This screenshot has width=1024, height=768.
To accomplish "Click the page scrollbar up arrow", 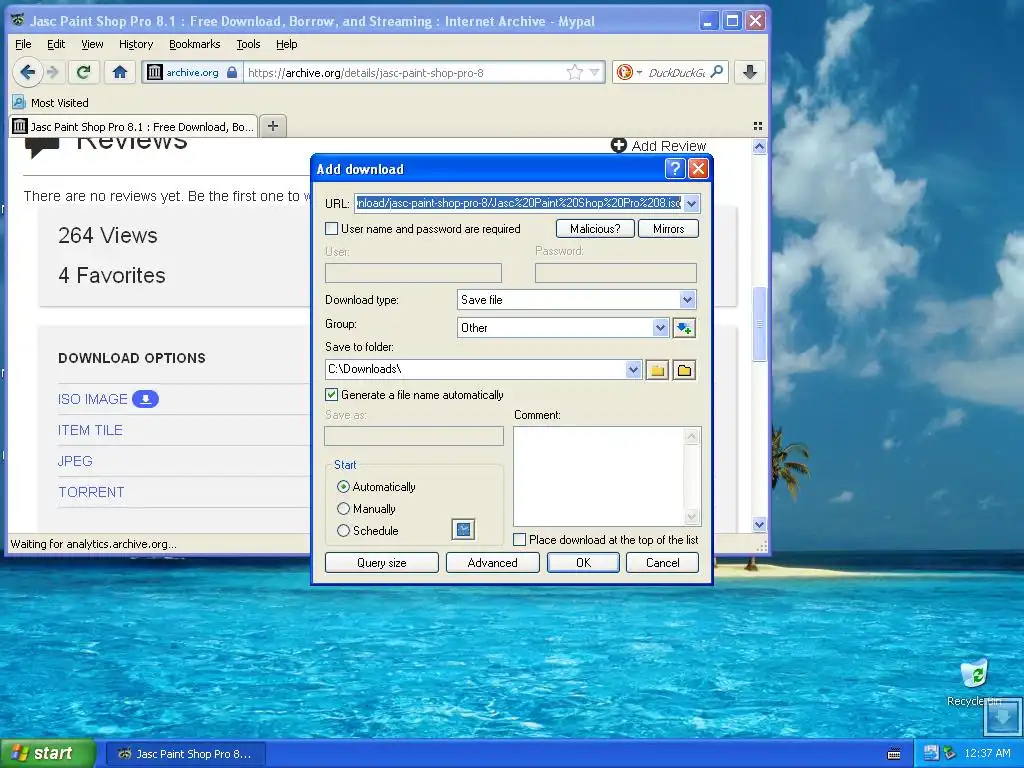I will point(759,146).
